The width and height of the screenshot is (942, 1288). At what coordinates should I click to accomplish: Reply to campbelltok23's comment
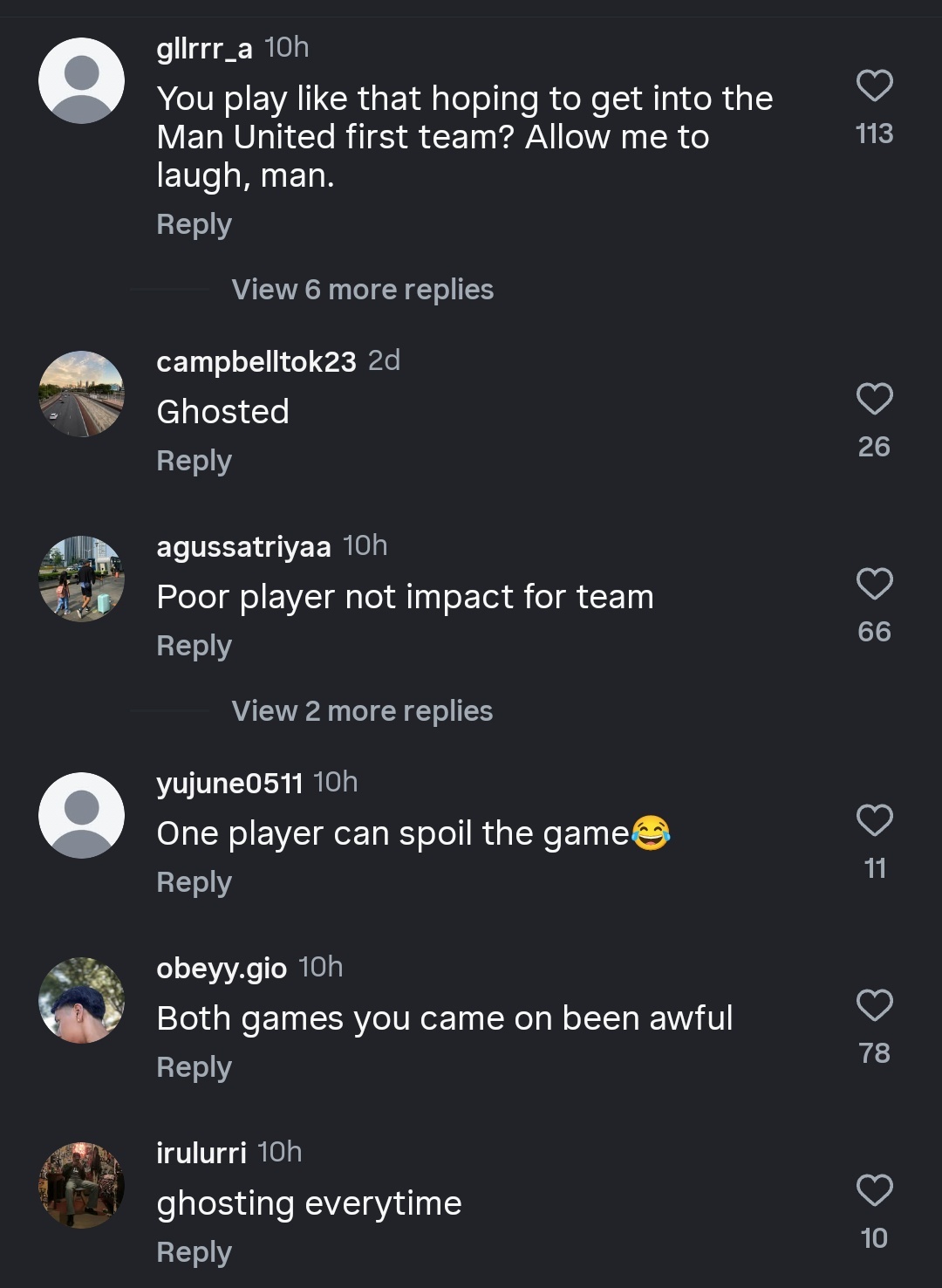click(x=194, y=461)
